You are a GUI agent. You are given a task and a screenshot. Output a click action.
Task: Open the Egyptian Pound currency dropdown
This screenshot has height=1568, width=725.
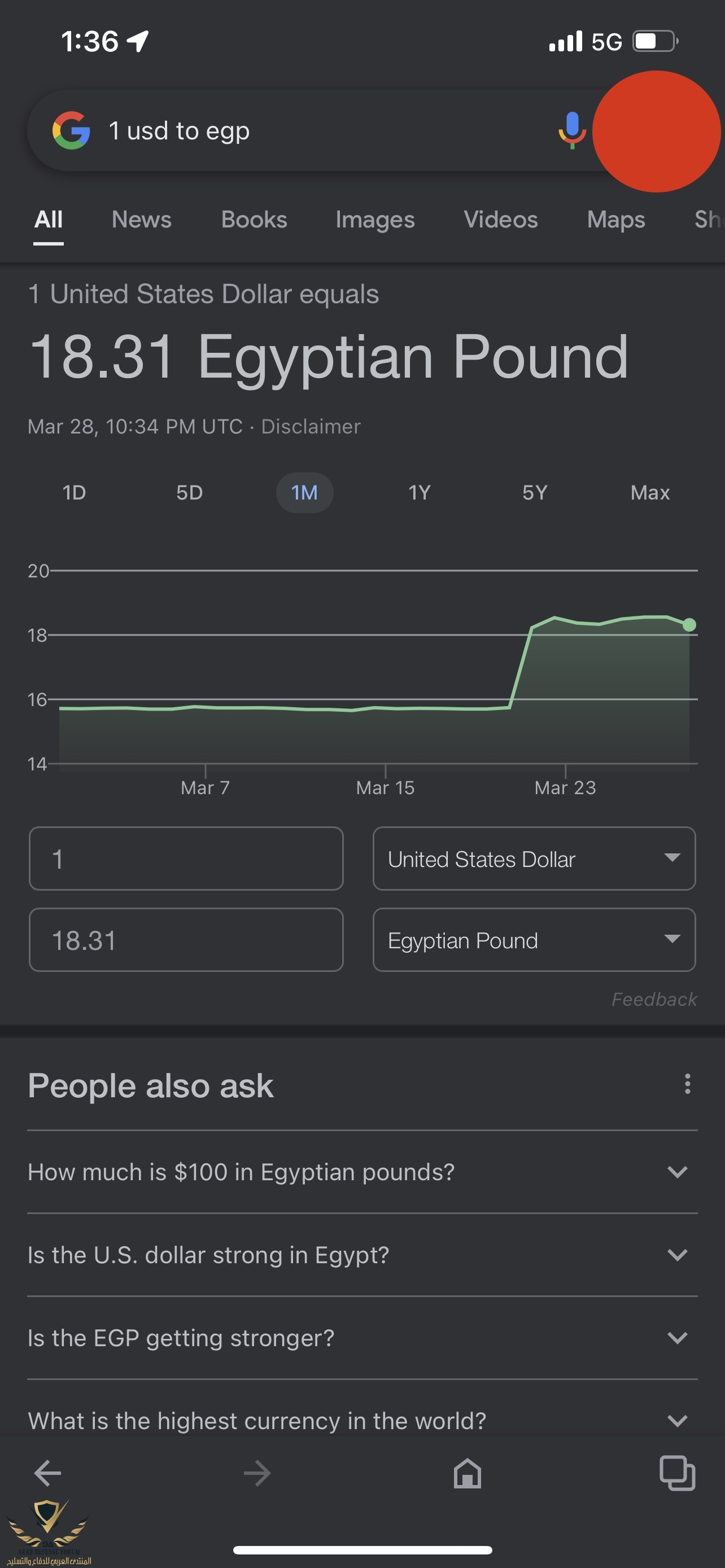point(534,940)
